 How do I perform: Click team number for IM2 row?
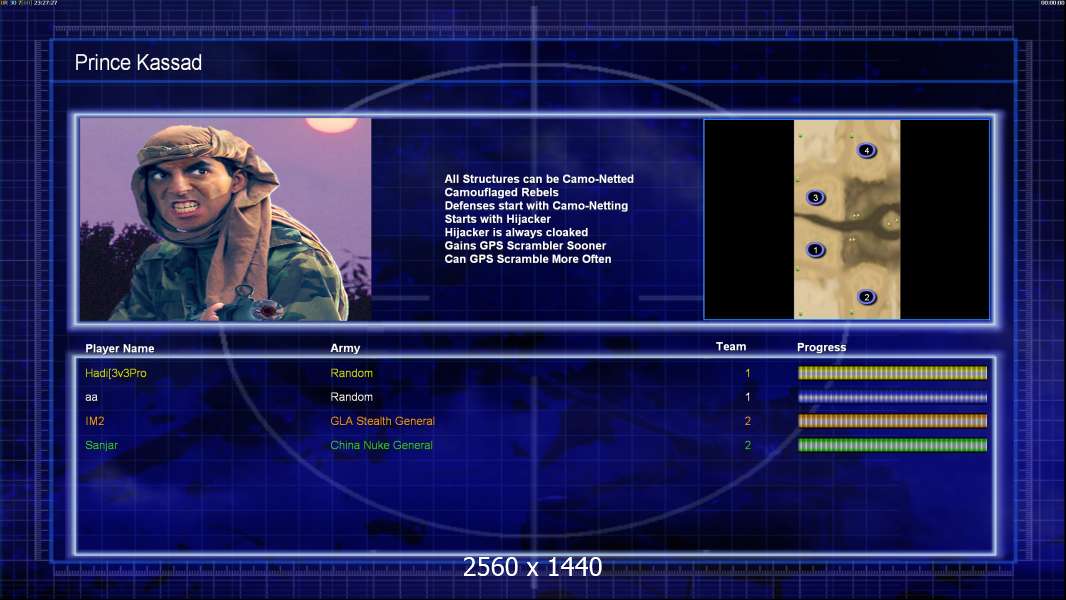click(748, 421)
